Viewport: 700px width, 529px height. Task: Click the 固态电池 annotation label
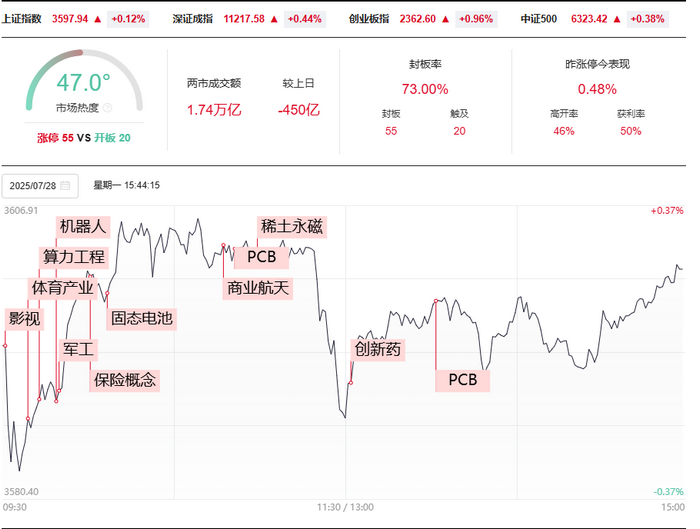coord(142,318)
